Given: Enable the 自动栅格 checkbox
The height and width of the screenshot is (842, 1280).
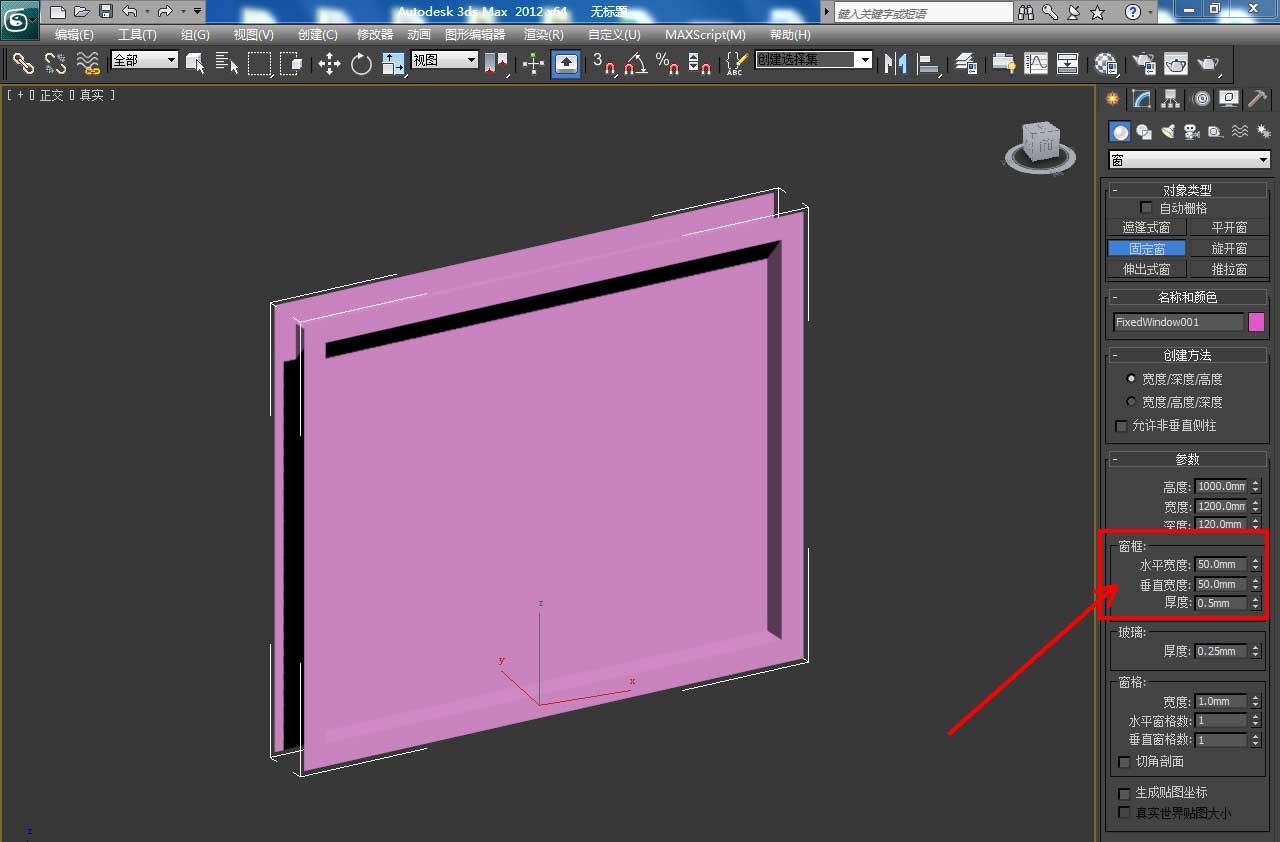Looking at the screenshot, I should [1147, 208].
